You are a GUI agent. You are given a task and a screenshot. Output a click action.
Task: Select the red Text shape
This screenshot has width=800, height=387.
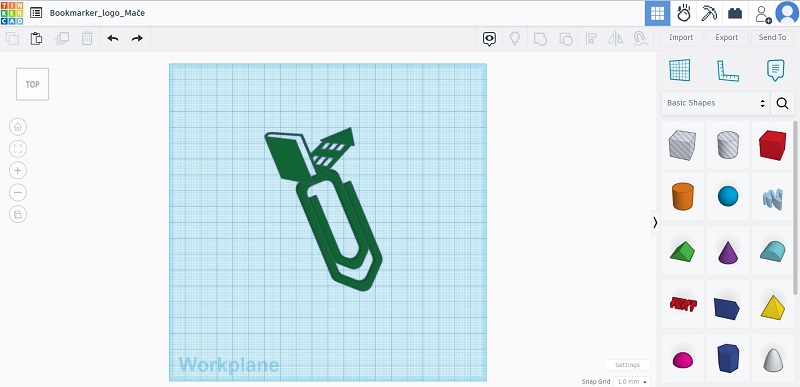(683, 304)
